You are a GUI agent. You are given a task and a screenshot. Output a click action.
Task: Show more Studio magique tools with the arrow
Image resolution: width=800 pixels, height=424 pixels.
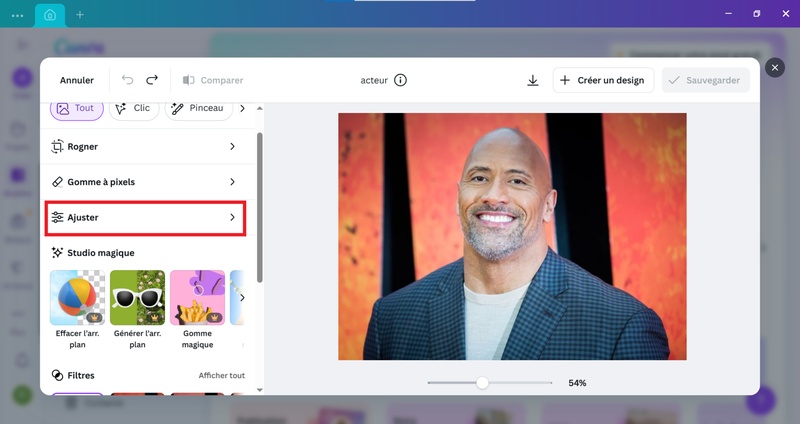(x=242, y=297)
